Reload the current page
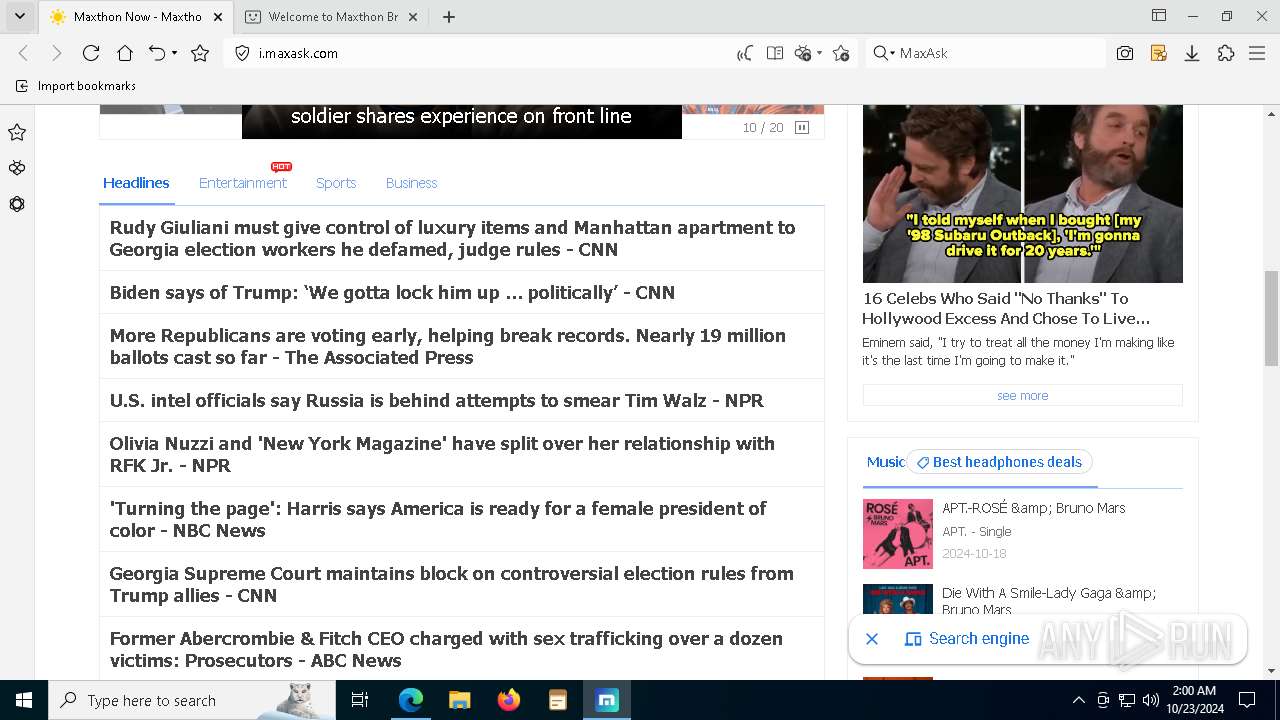 pyautogui.click(x=91, y=53)
